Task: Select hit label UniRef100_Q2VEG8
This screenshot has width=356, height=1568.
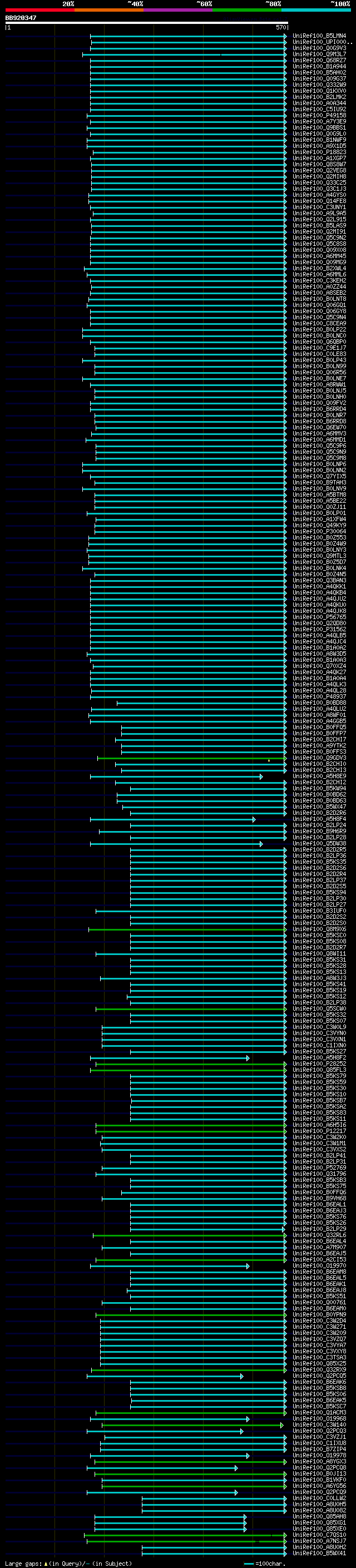Action: tap(319, 170)
